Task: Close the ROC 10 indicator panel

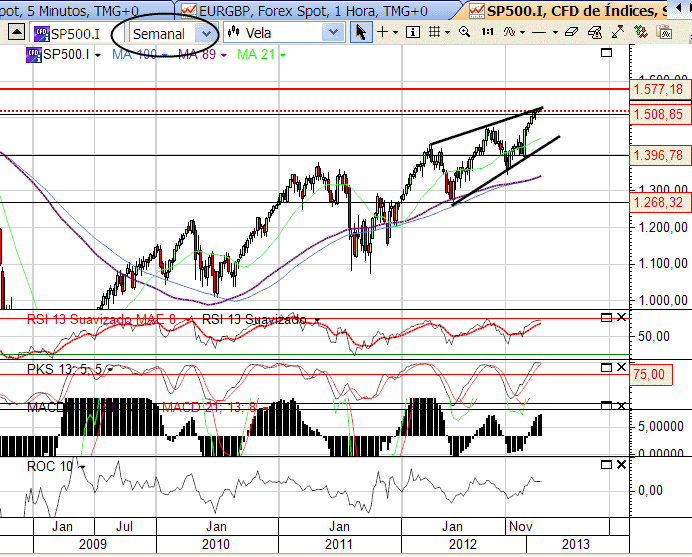Action: pos(621,465)
